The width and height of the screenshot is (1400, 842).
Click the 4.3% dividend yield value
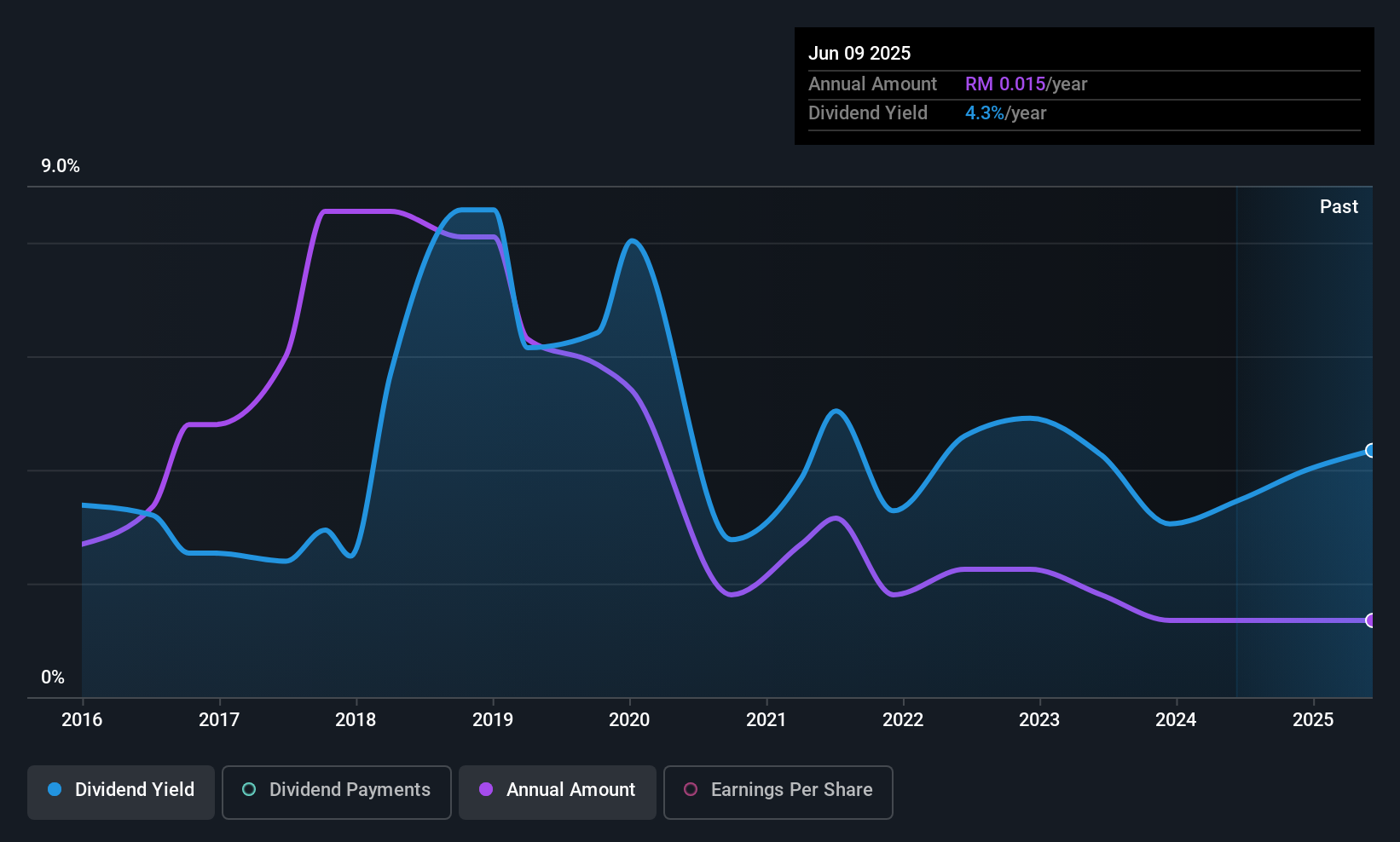click(x=985, y=112)
